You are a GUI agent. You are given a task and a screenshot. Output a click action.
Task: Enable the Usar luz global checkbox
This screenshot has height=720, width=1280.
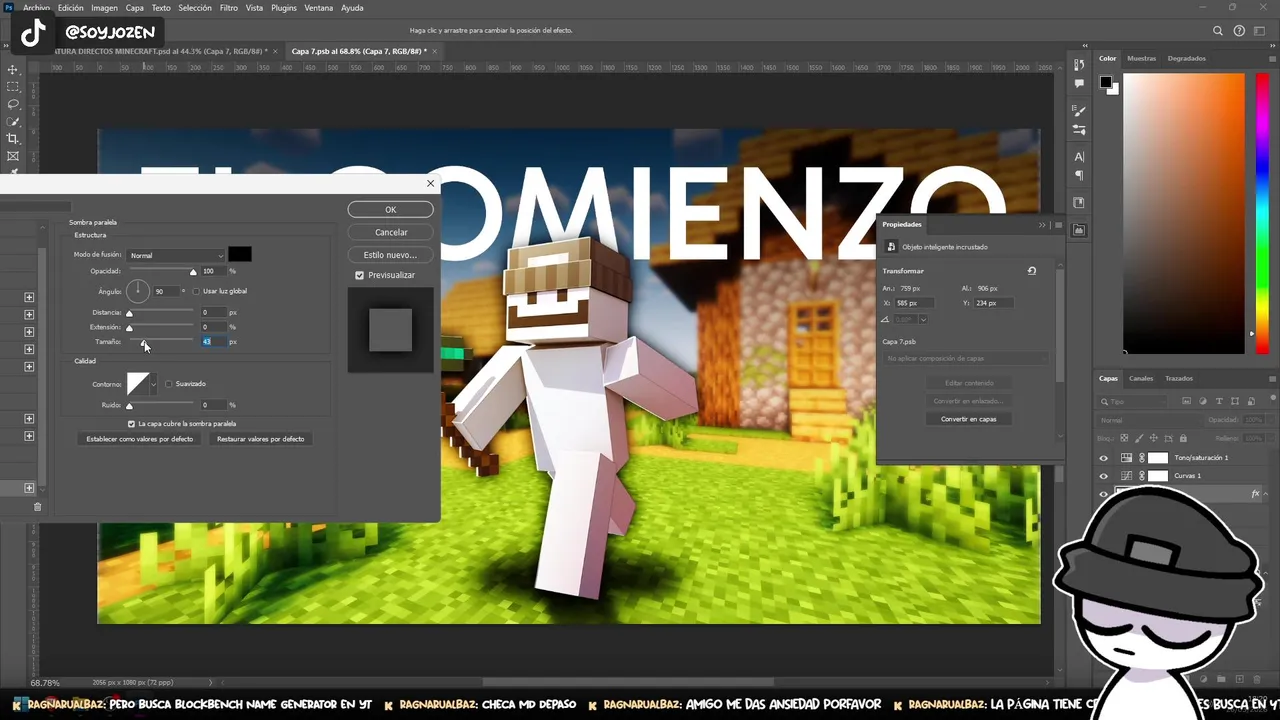point(196,291)
